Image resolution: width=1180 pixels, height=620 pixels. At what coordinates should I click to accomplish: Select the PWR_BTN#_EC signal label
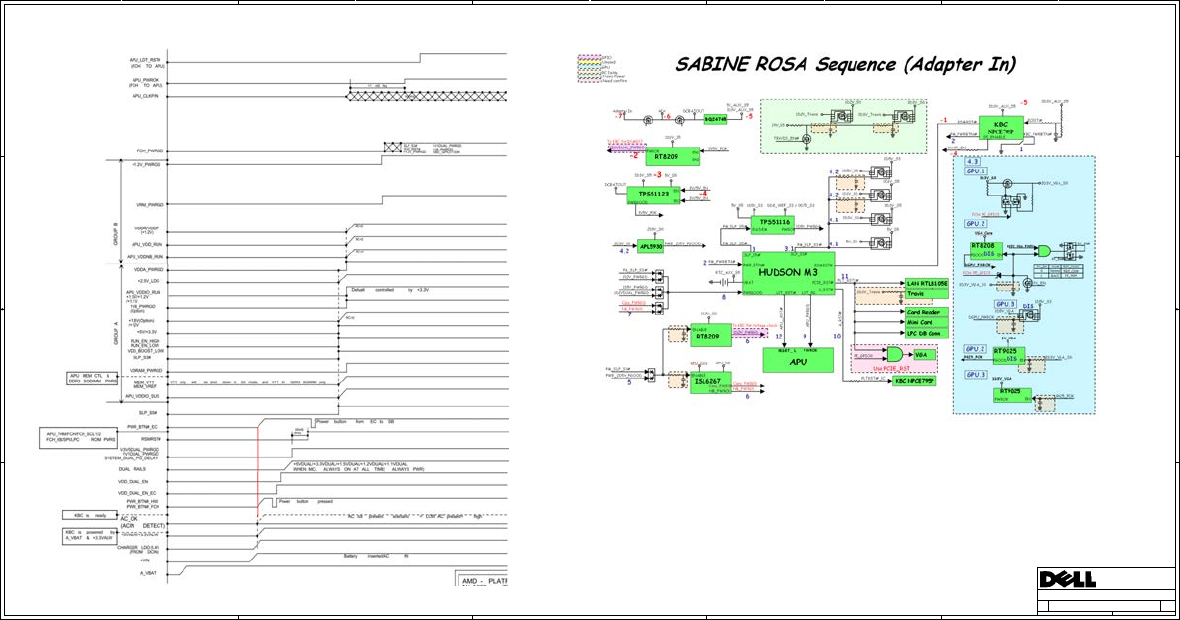click(143, 427)
